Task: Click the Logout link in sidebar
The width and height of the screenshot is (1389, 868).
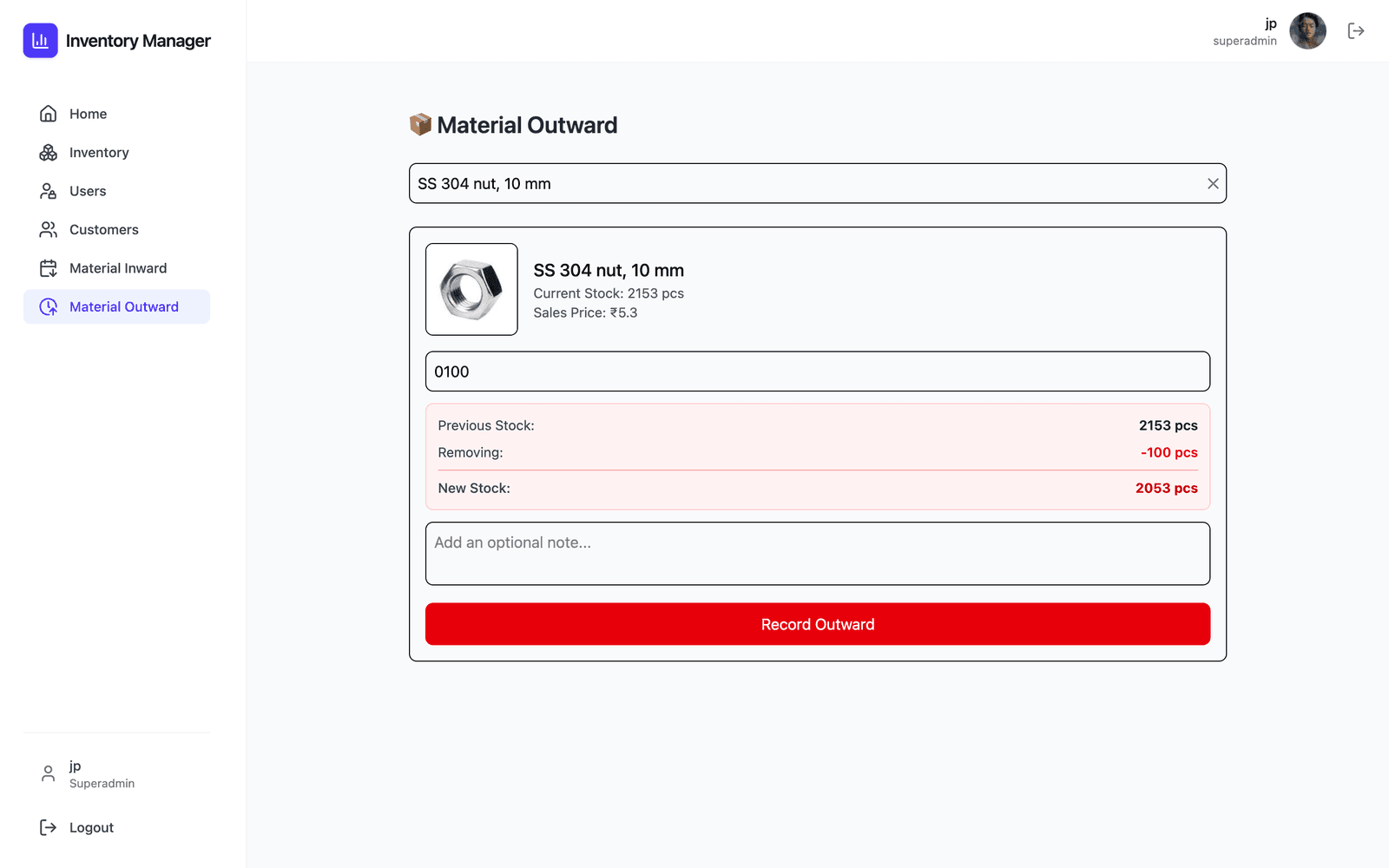Action: [x=116, y=828]
